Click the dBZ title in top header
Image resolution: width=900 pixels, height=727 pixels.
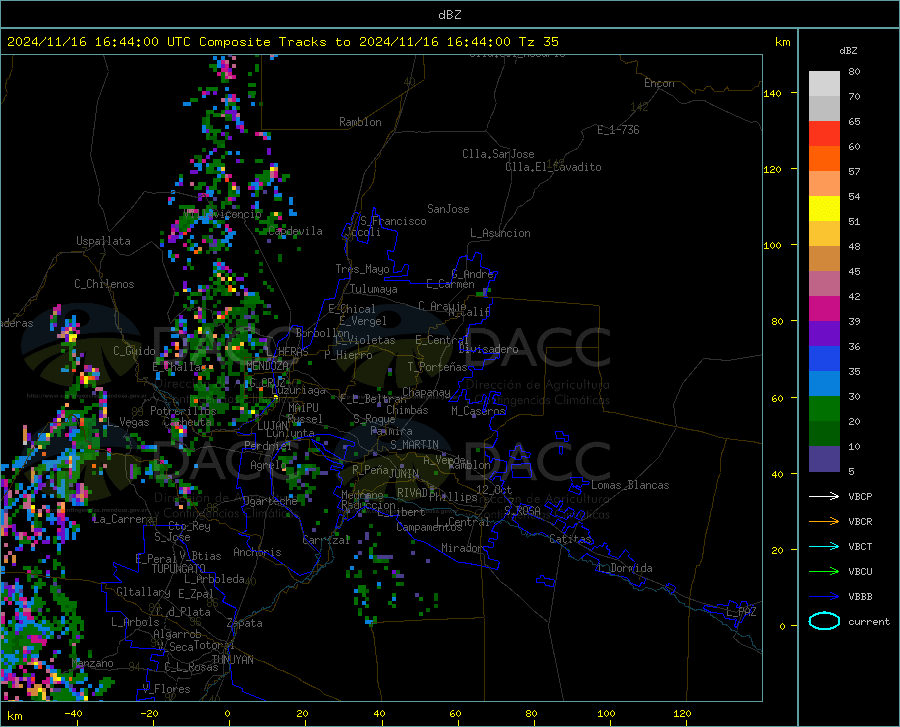tap(449, 15)
